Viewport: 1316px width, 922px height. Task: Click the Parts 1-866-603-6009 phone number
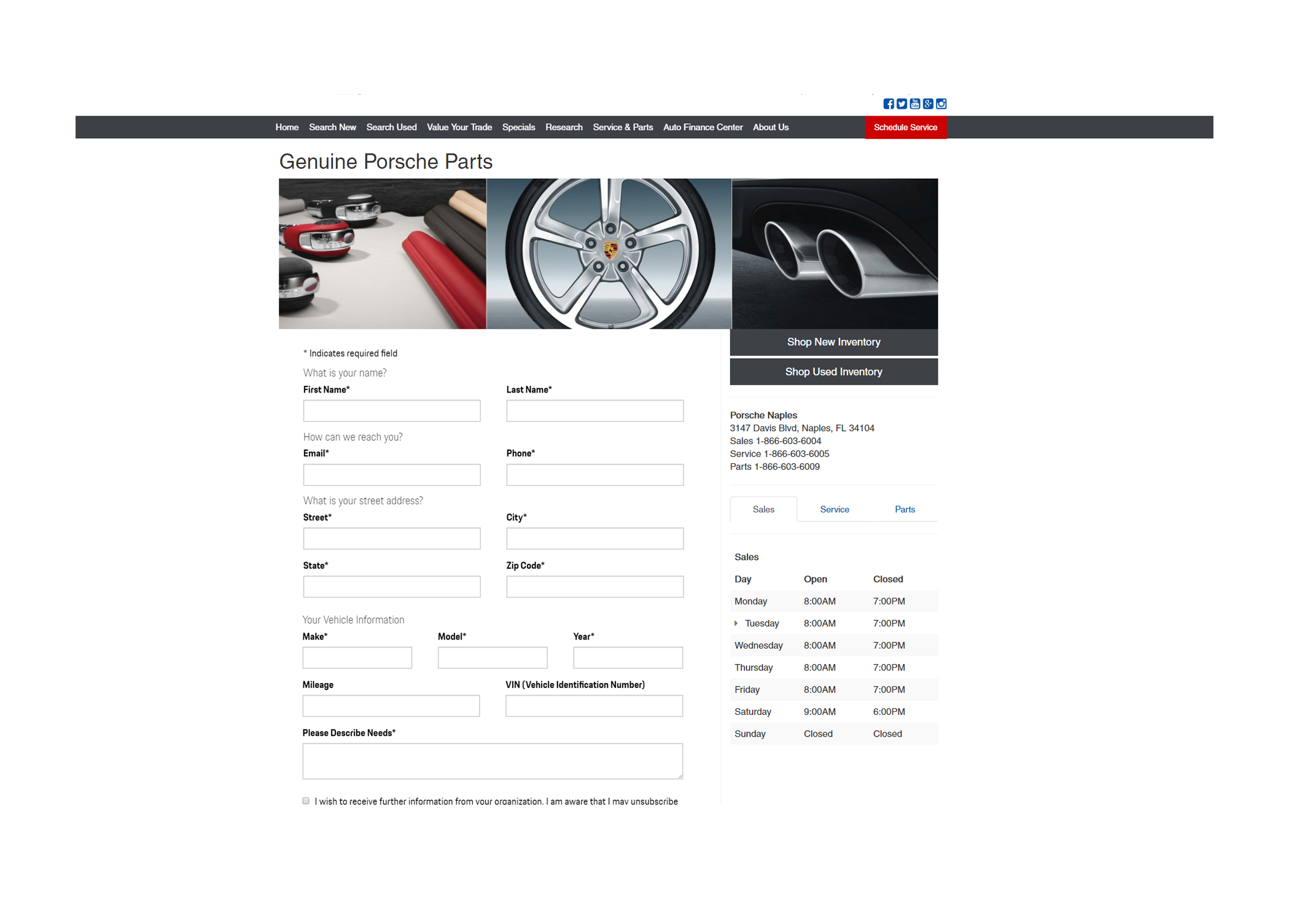(774, 467)
